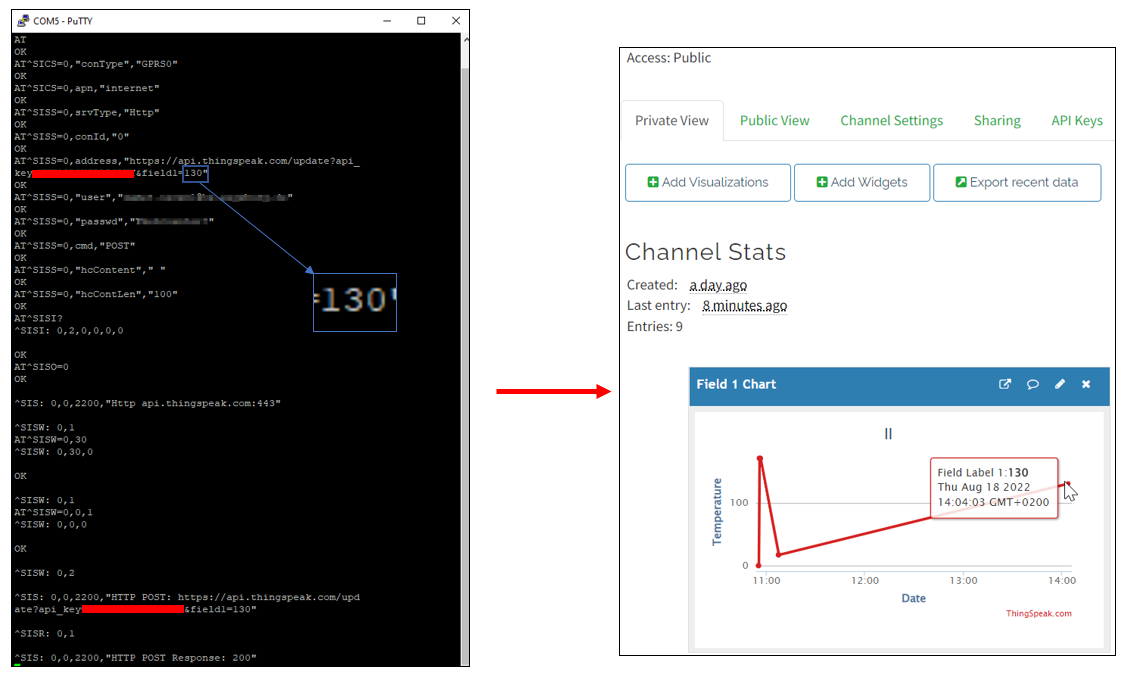Click the '8 minutes ago' last entry timestamp
This screenshot has height=675, width=1123.
744,306
